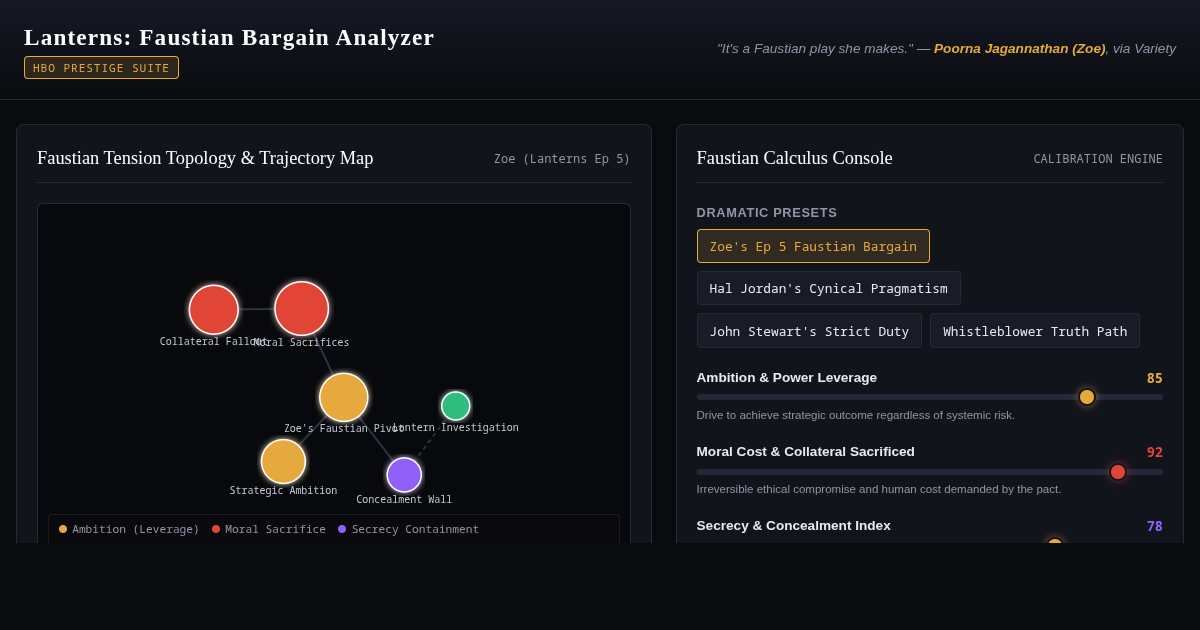The height and width of the screenshot is (630, 1200).
Task: Click the Moral Cost & Collateral Sacrificed slider handle
Action: pyautogui.click(x=1118, y=472)
